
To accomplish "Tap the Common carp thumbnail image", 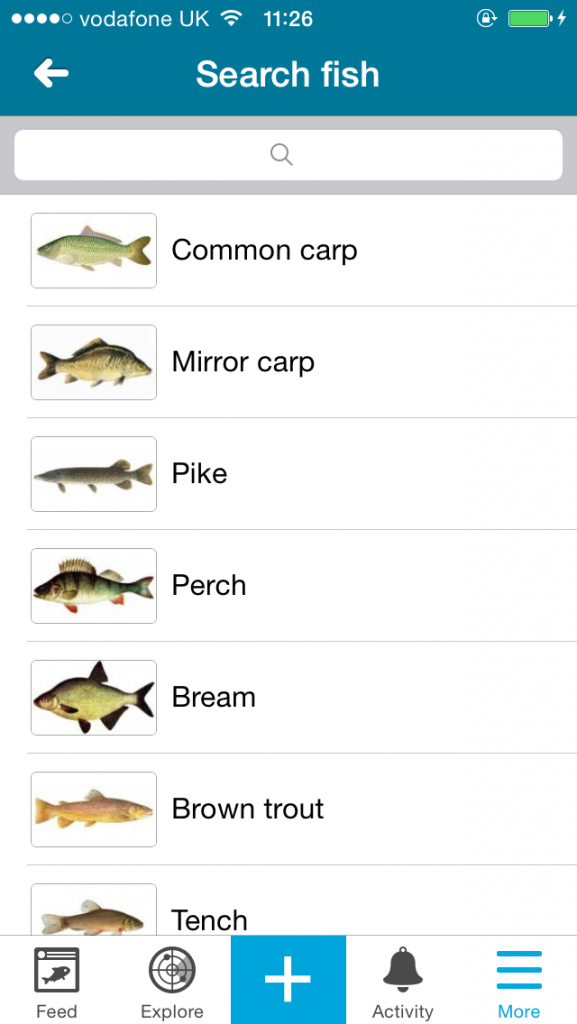I will [x=94, y=250].
